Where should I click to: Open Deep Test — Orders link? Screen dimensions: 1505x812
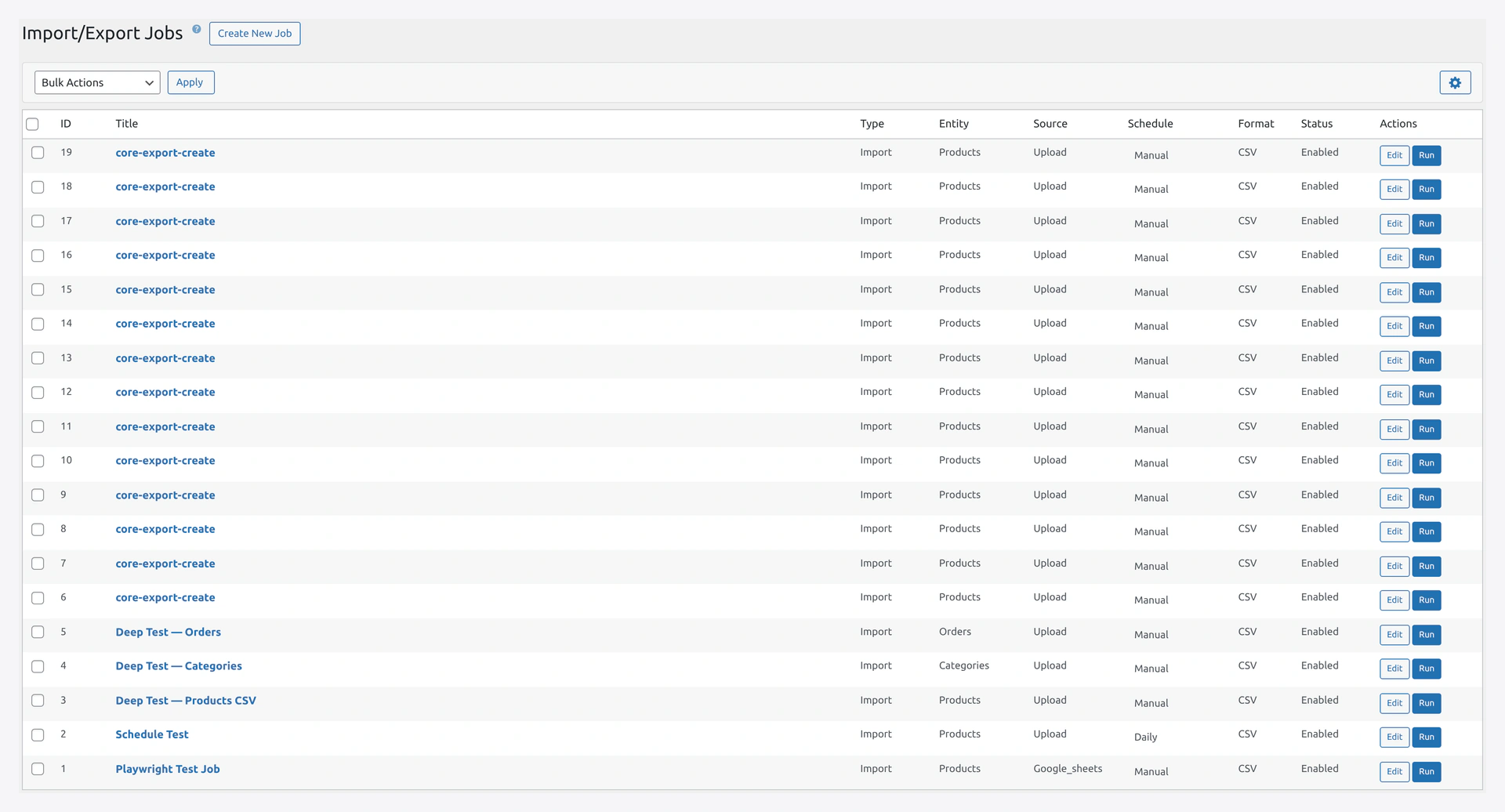coord(168,632)
